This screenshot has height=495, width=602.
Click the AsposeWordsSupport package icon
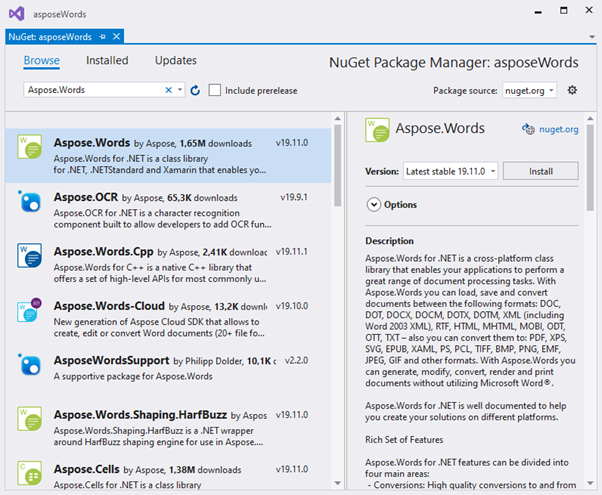point(30,364)
